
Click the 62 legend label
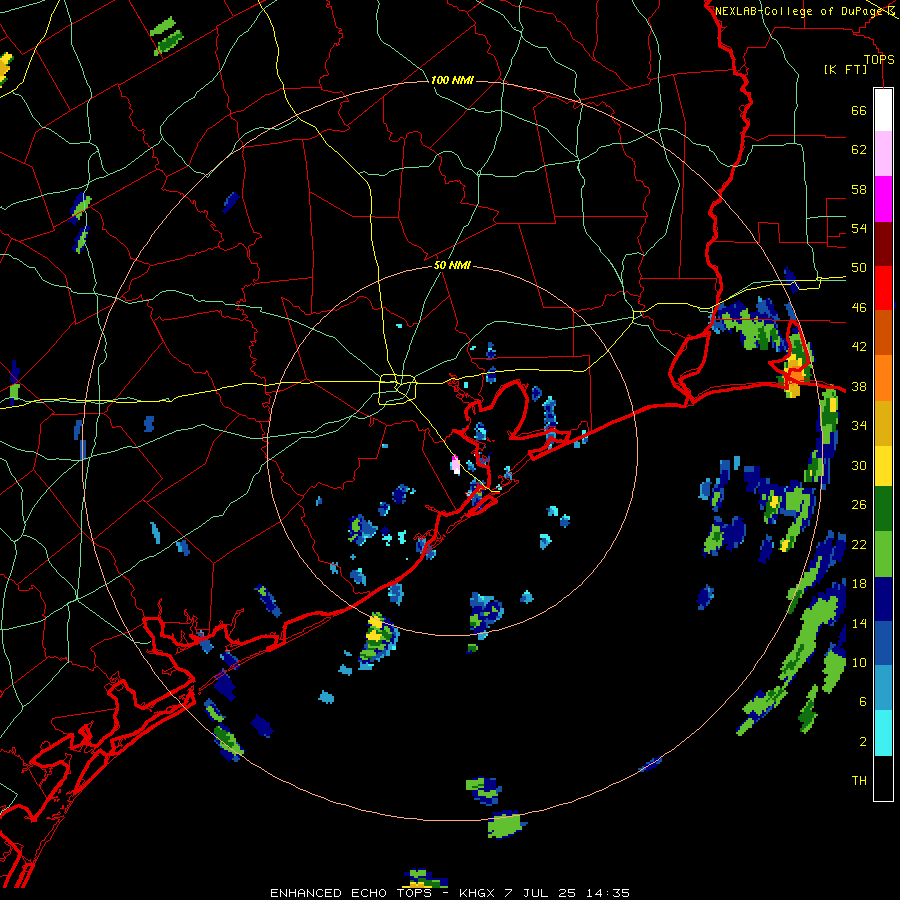point(859,150)
